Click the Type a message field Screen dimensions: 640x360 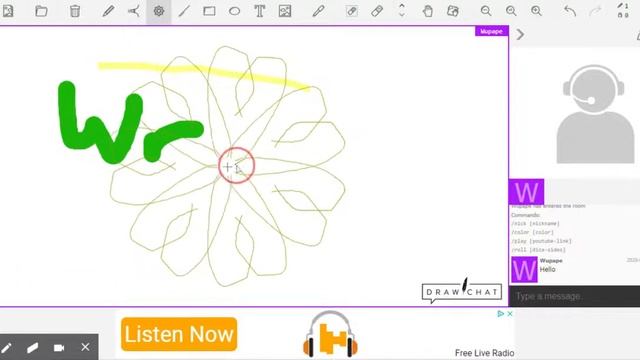pos(574,296)
